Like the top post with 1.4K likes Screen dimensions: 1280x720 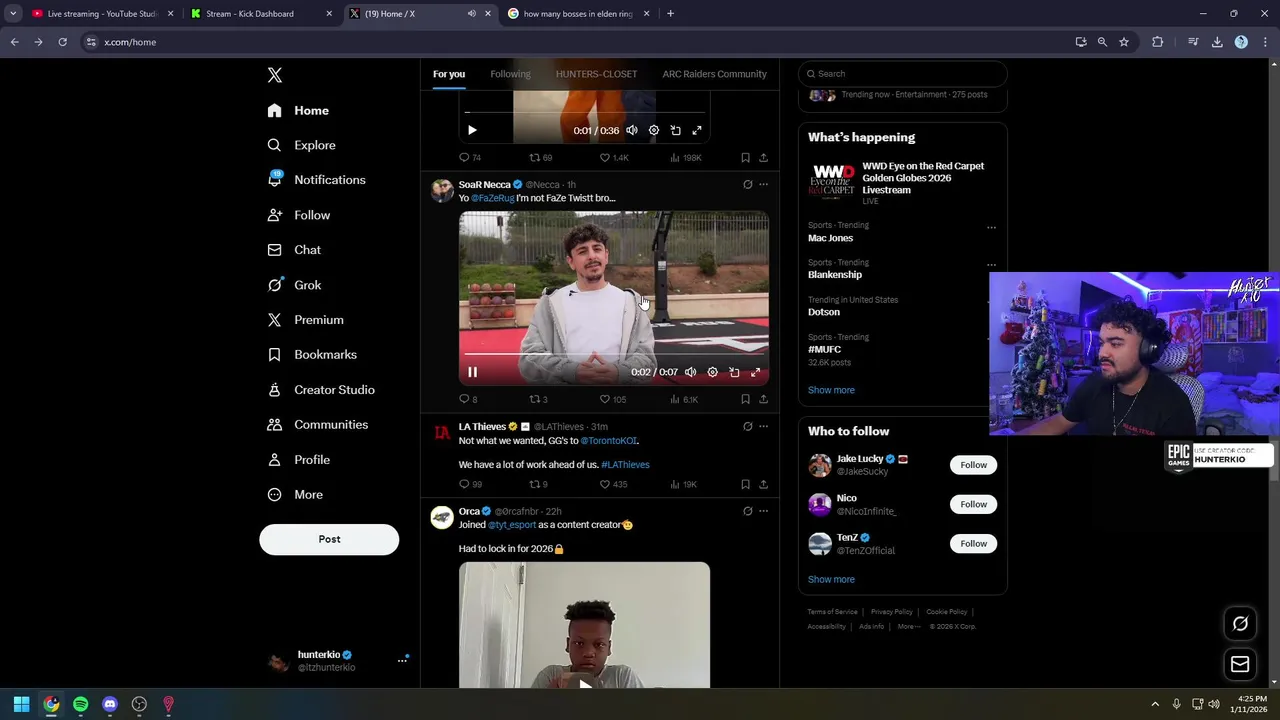point(613,157)
